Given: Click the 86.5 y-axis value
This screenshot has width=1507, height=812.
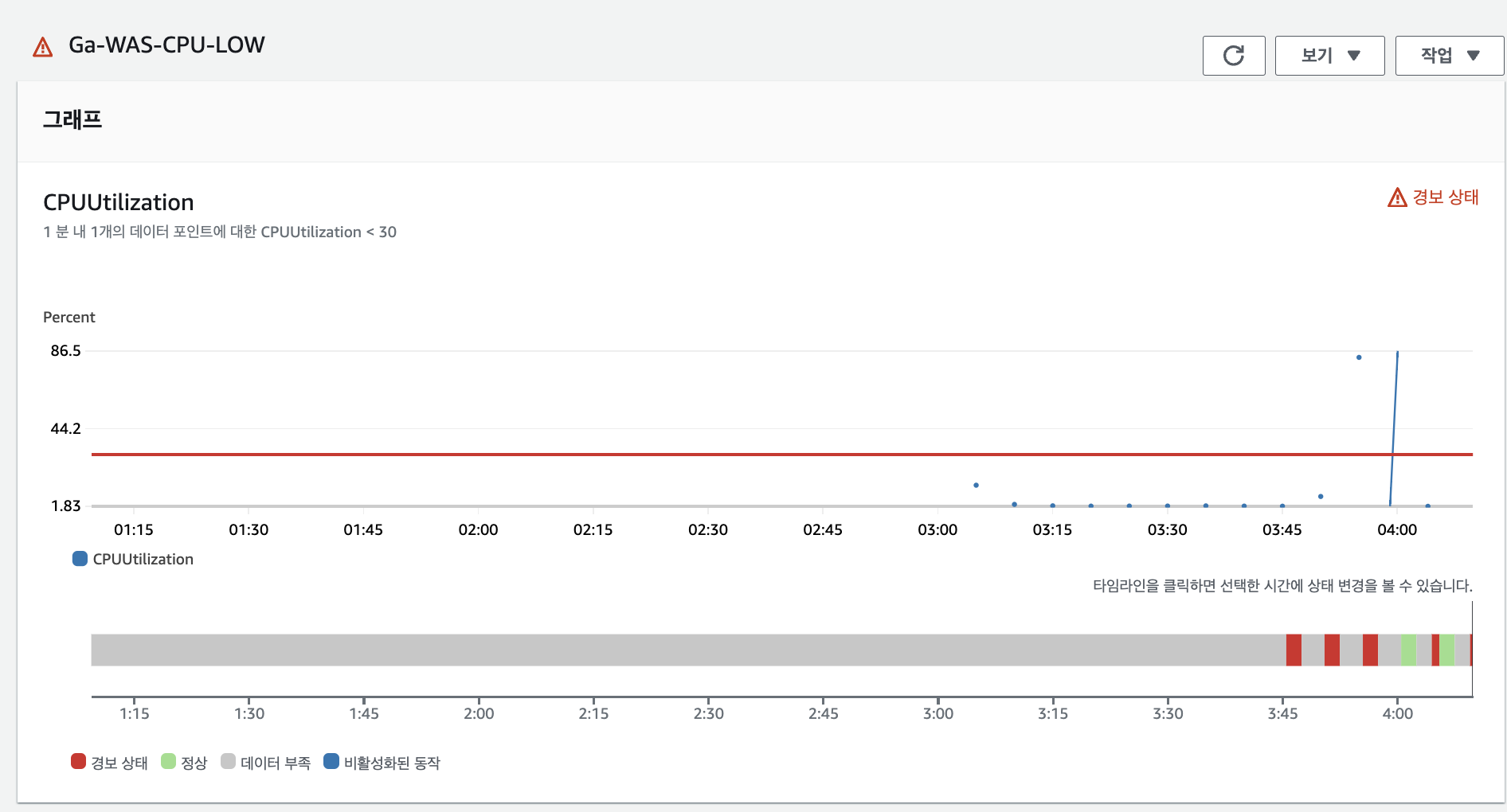Looking at the screenshot, I should 66,350.
